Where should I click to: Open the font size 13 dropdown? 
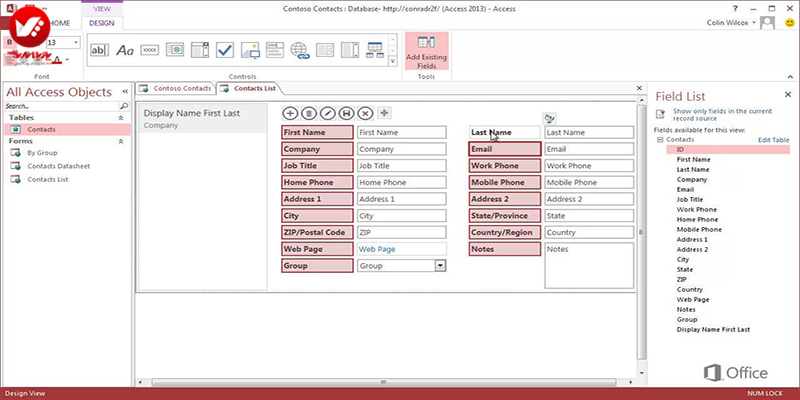tap(76, 43)
